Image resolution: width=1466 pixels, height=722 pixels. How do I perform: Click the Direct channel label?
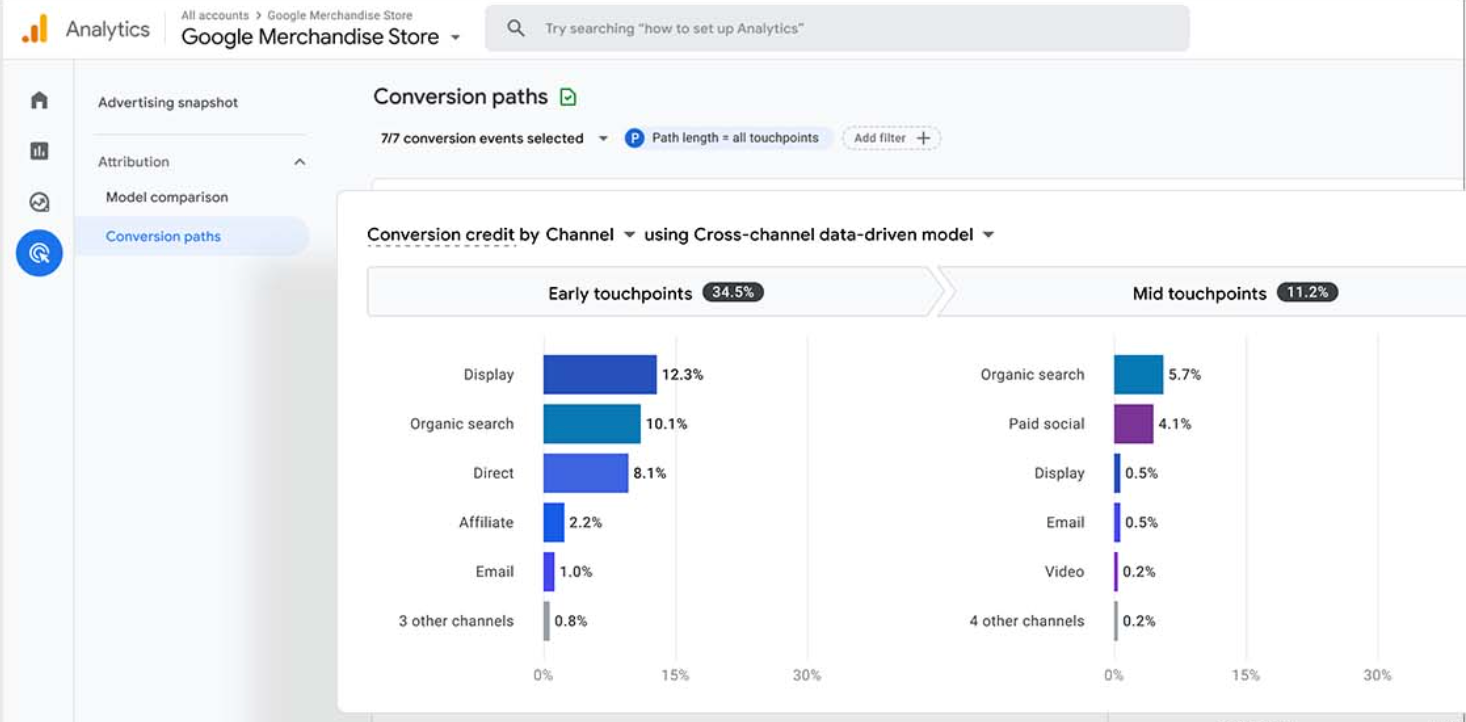[493, 473]
